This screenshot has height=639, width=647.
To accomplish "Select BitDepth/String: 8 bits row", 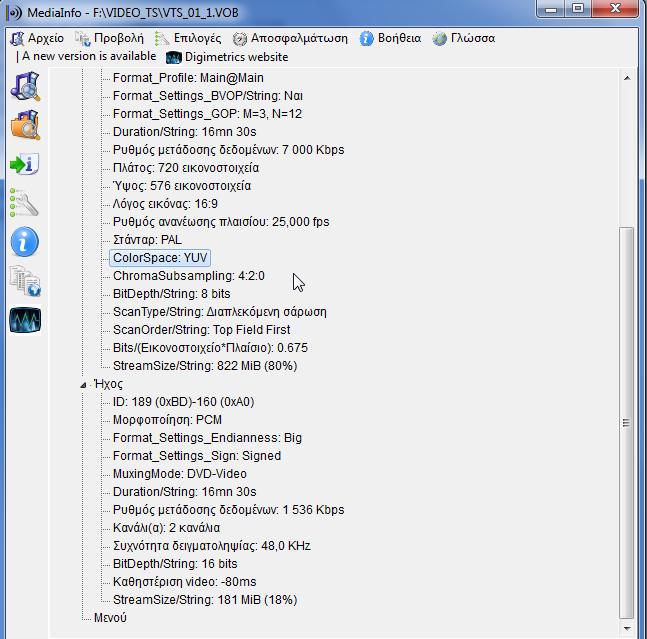I will click(x=171, y=294).
